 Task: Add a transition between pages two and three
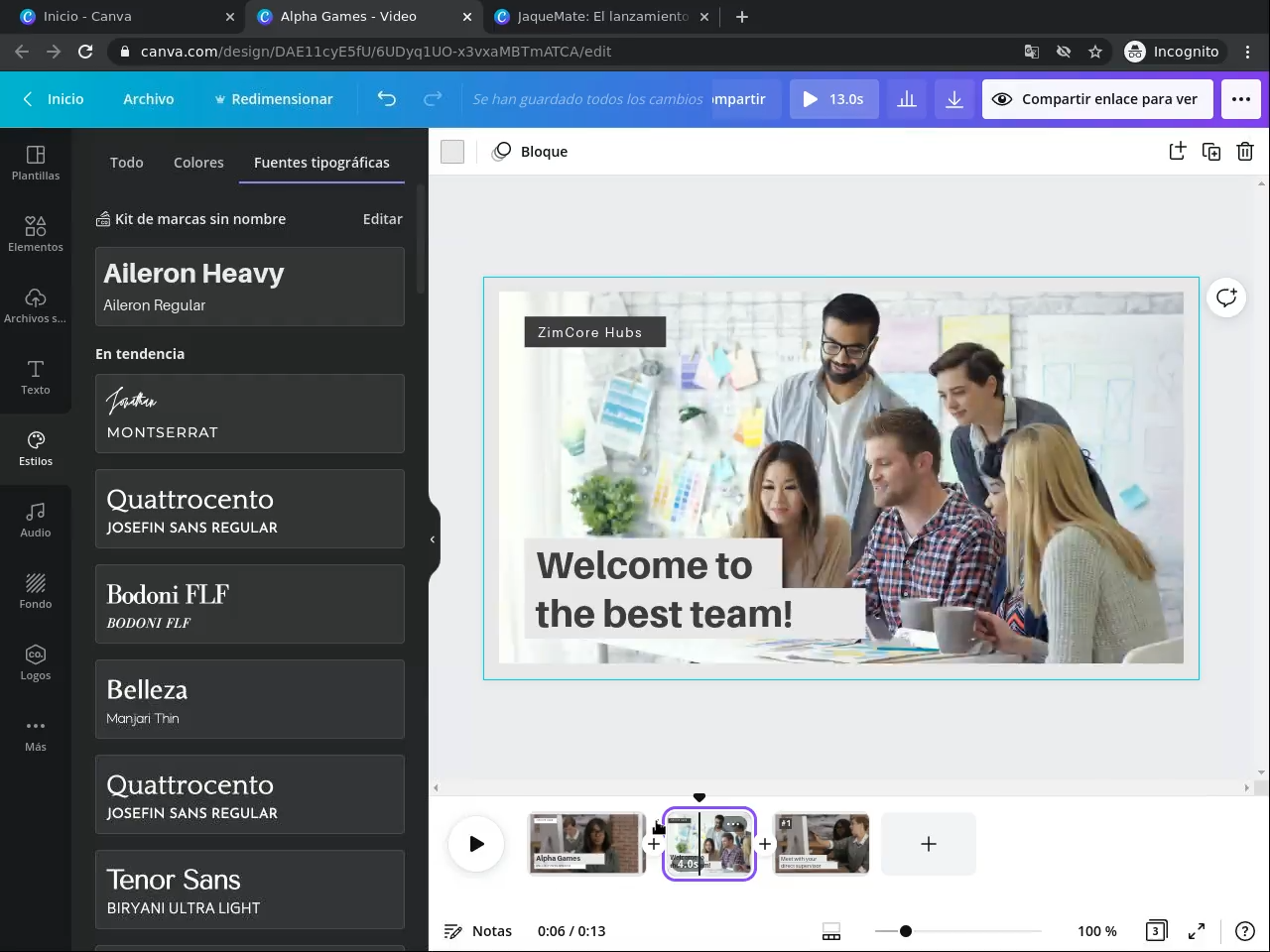(765, 844)
